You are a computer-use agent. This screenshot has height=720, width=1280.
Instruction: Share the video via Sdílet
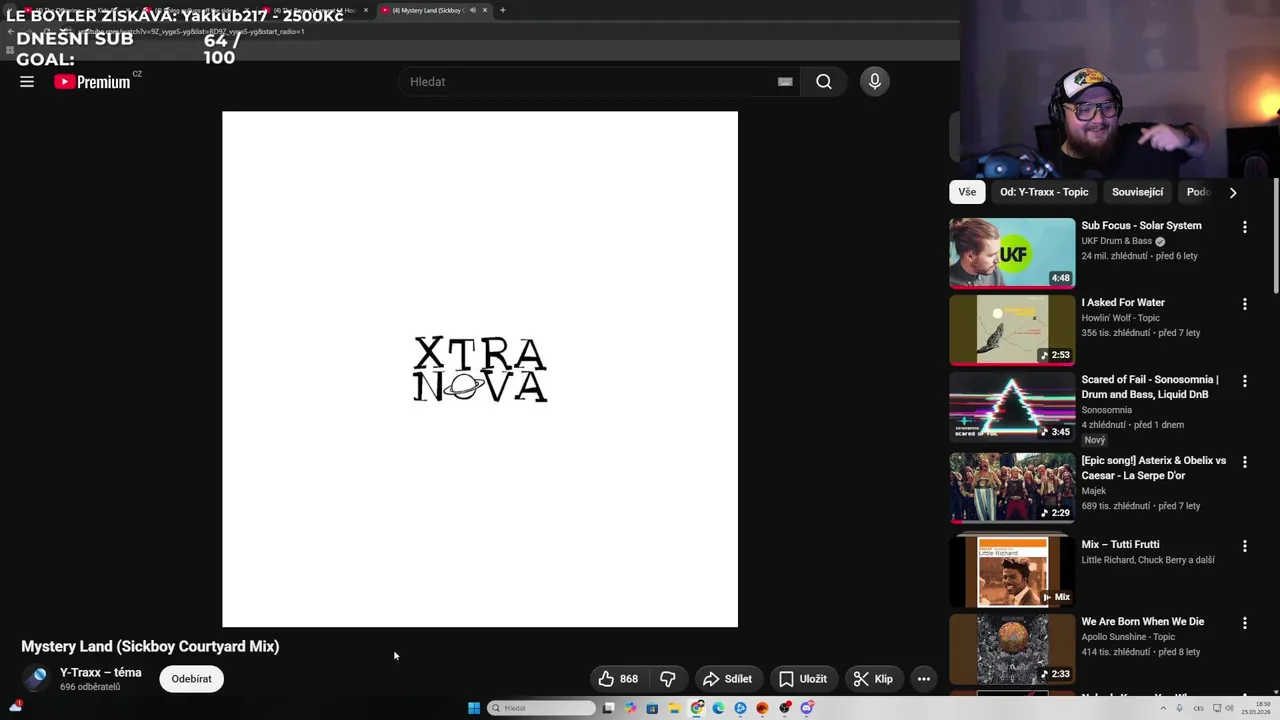(x=727, y=679)
